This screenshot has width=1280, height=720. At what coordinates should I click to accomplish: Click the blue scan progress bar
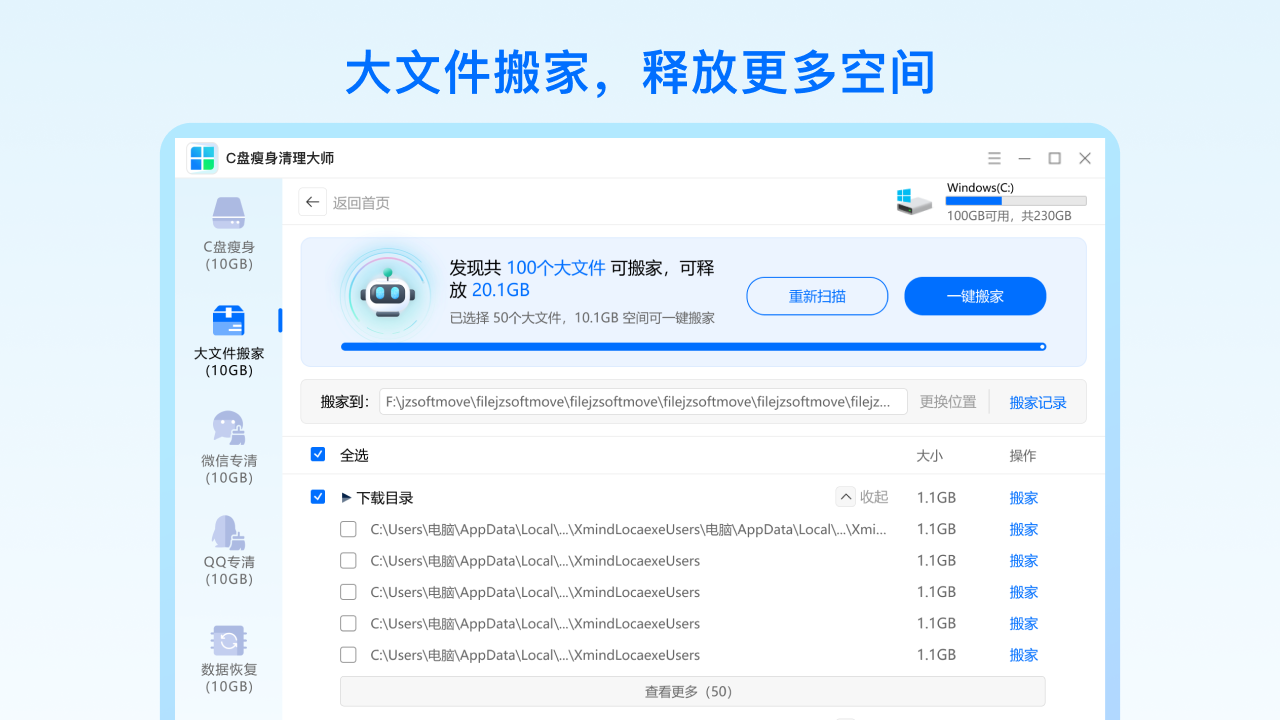tap(692, 347)
